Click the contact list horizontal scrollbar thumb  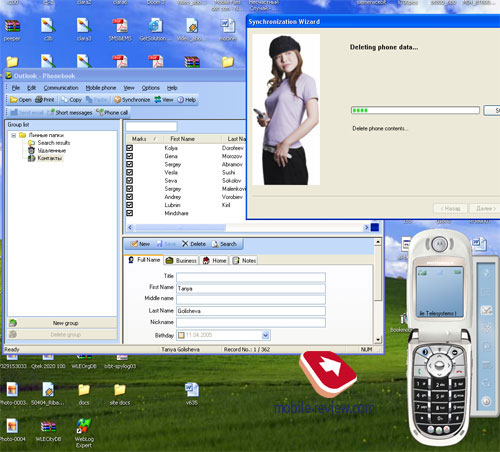point(180,228)
